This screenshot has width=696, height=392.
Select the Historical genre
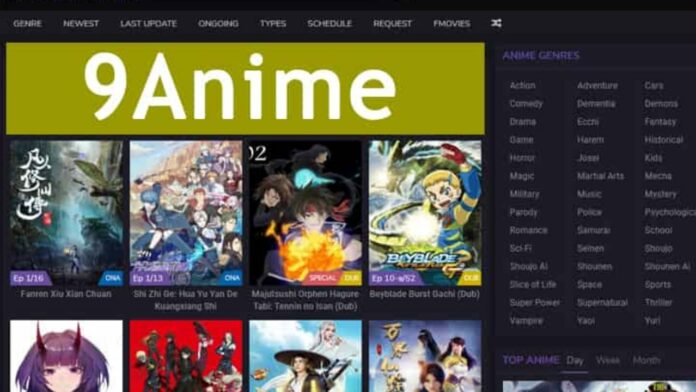(664, 140)
